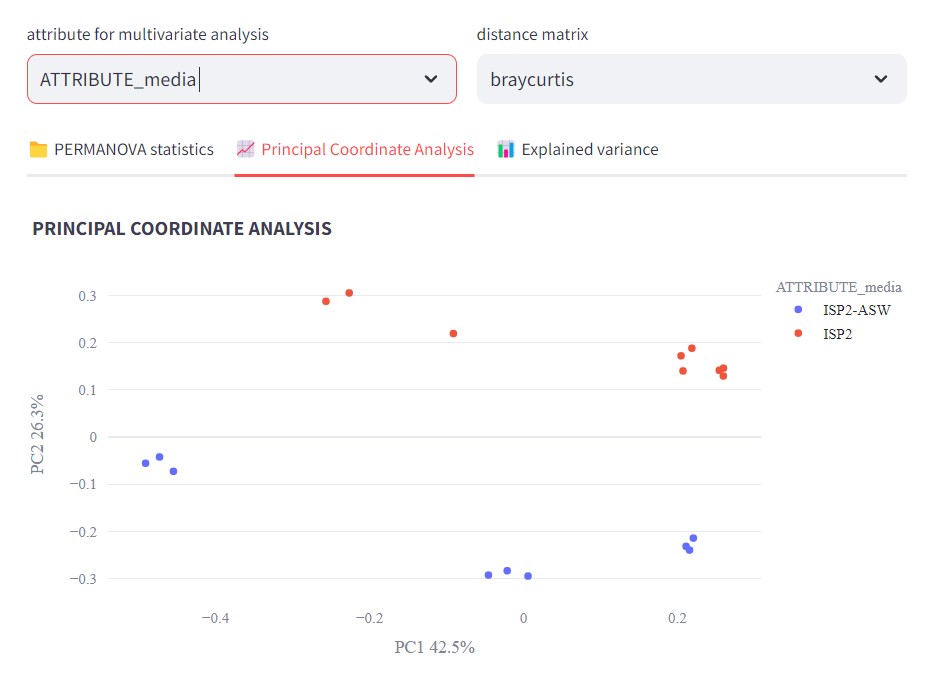Click the isolated red point near PC2 0.2
Viewport: 940px width, 697px height.
(453, 333)
